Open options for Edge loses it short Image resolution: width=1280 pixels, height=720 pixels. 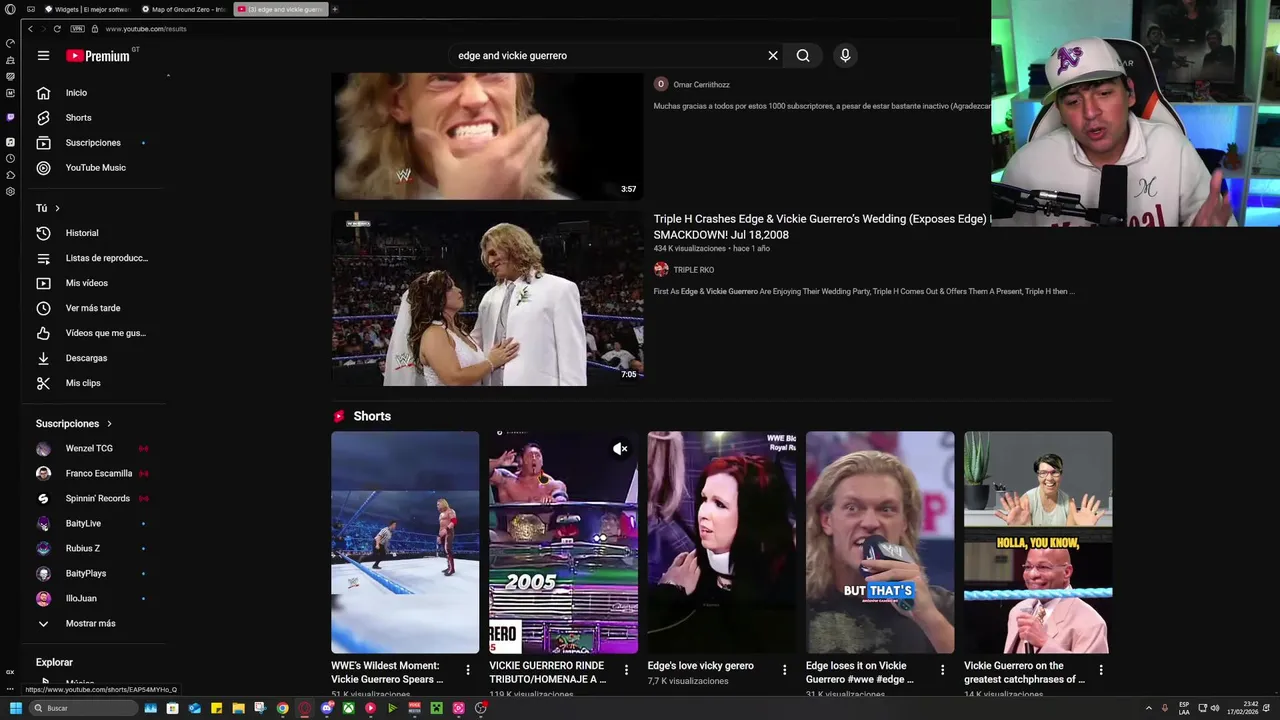point(942,670)
